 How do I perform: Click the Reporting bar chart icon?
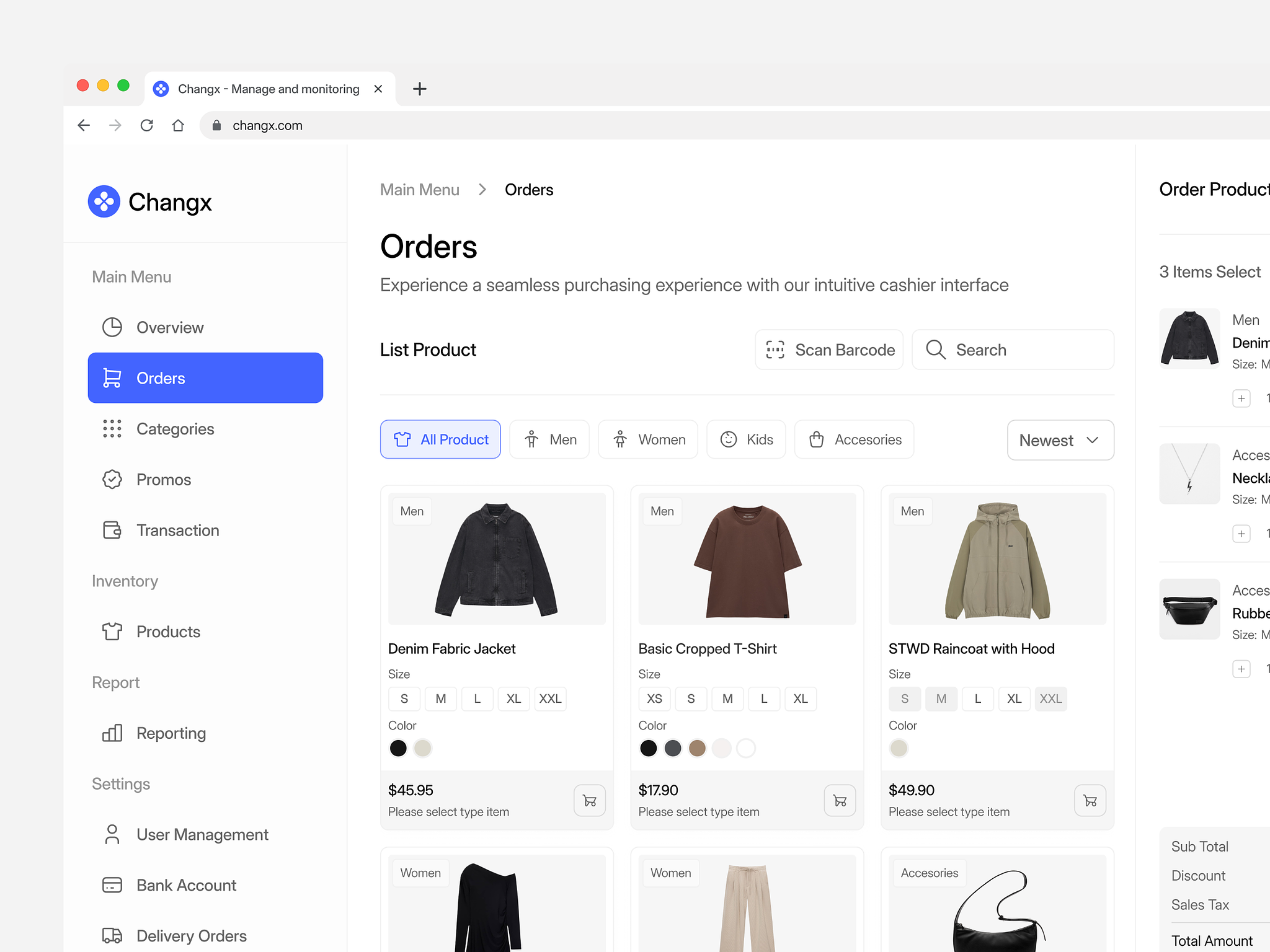112,733
